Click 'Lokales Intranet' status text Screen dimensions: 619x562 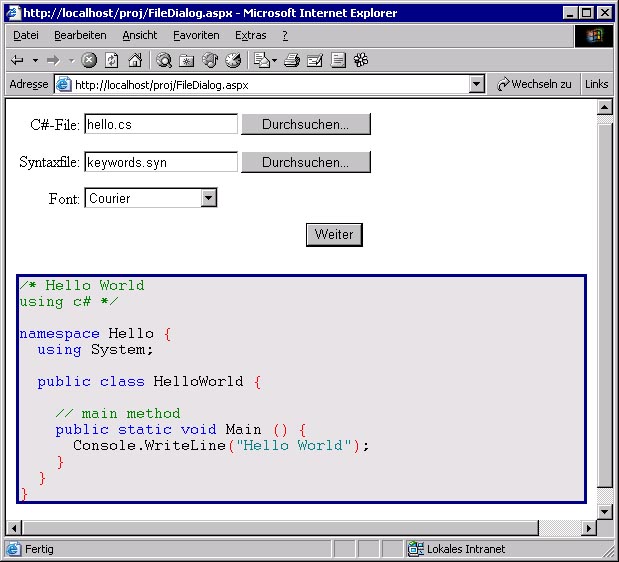[x=466, y=549]
